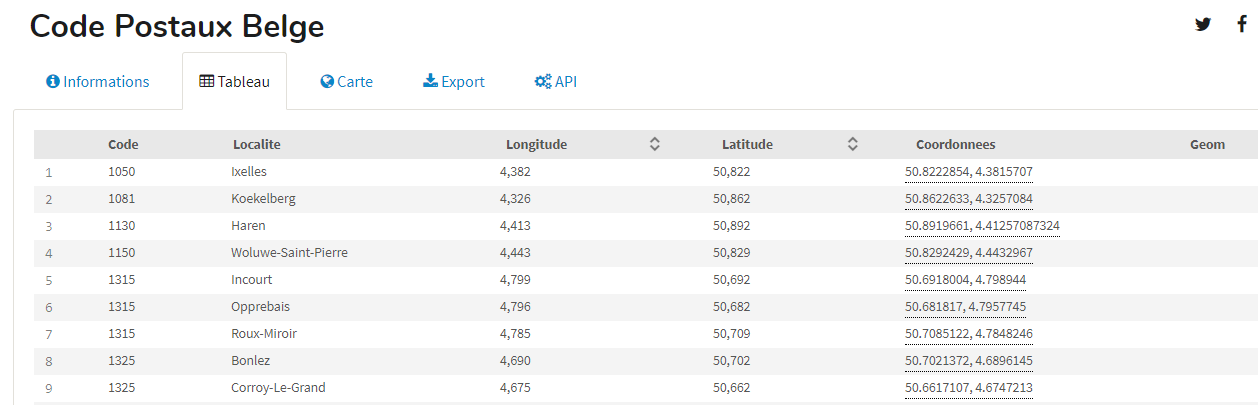Open Woluwe-Saint-Pierre coordinates link
Image resolution: width=1258 pixels, height=405 pixels.
(x=968, y=253)
